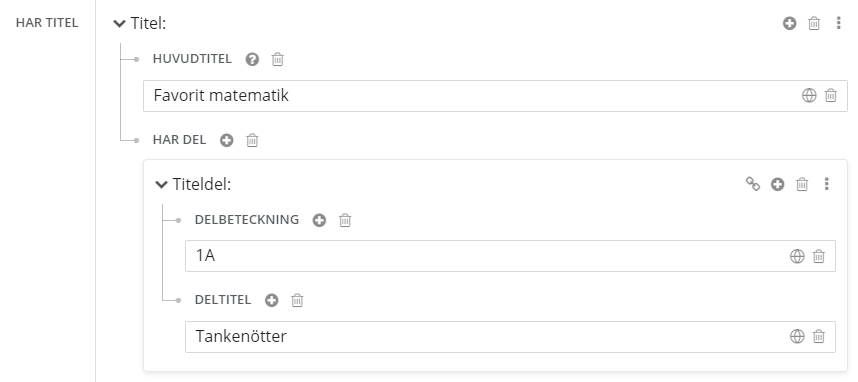Remove the HAR DEL property
Image resolution: width=858 pixels, height=382 pixels.
pos(252,140)
